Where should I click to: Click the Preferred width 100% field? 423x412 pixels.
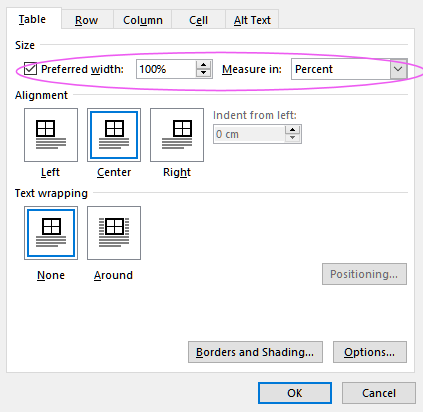click(166, 69)
